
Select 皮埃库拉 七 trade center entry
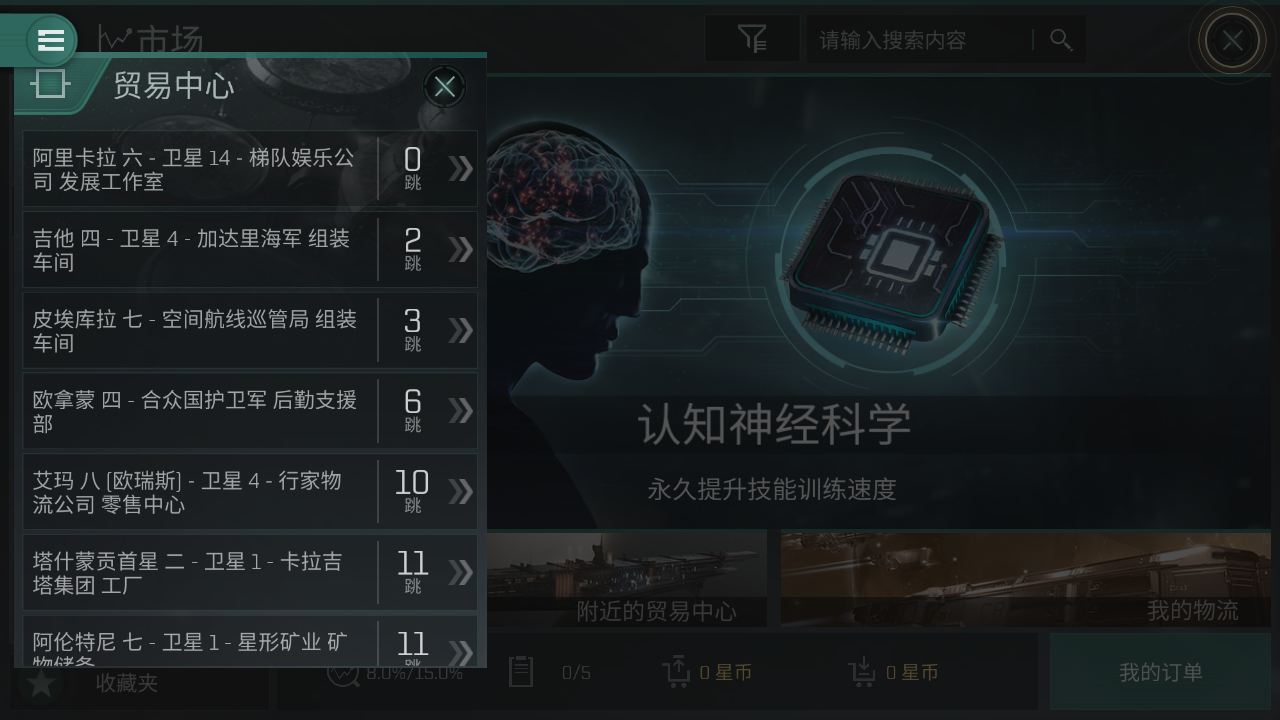point(250,330)
